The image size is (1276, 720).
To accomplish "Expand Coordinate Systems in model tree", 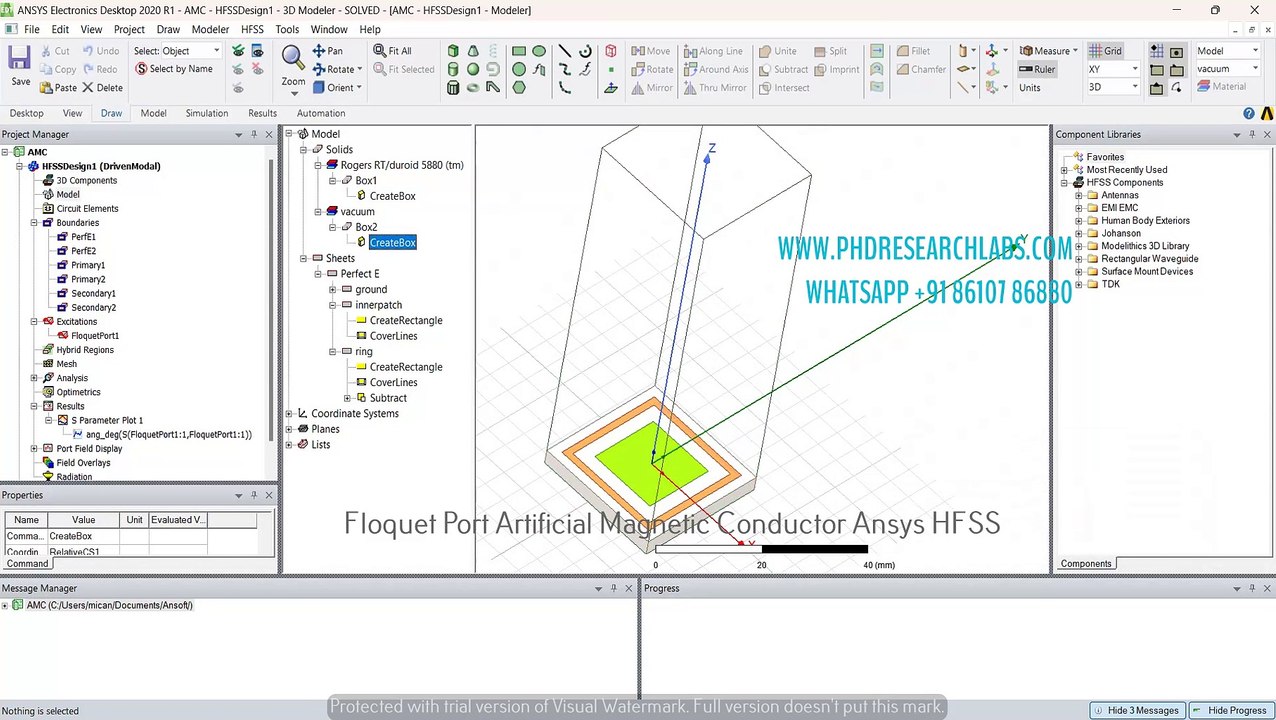I will click(289, 414).
